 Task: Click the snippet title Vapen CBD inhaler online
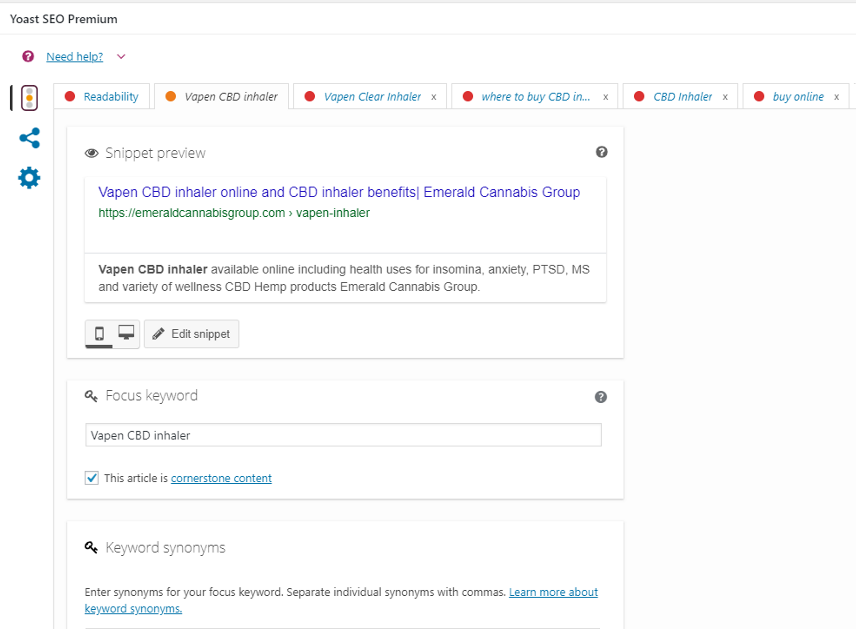339,192
